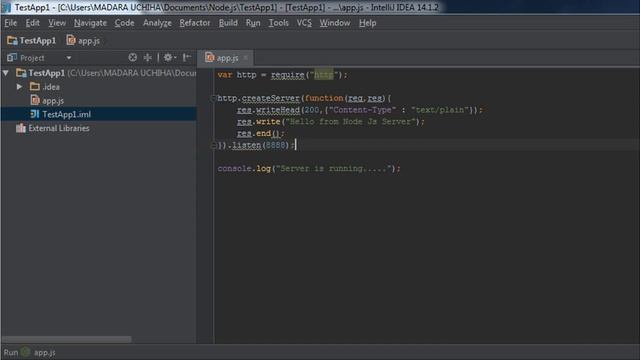Open the Run menu

pos(253,23)
